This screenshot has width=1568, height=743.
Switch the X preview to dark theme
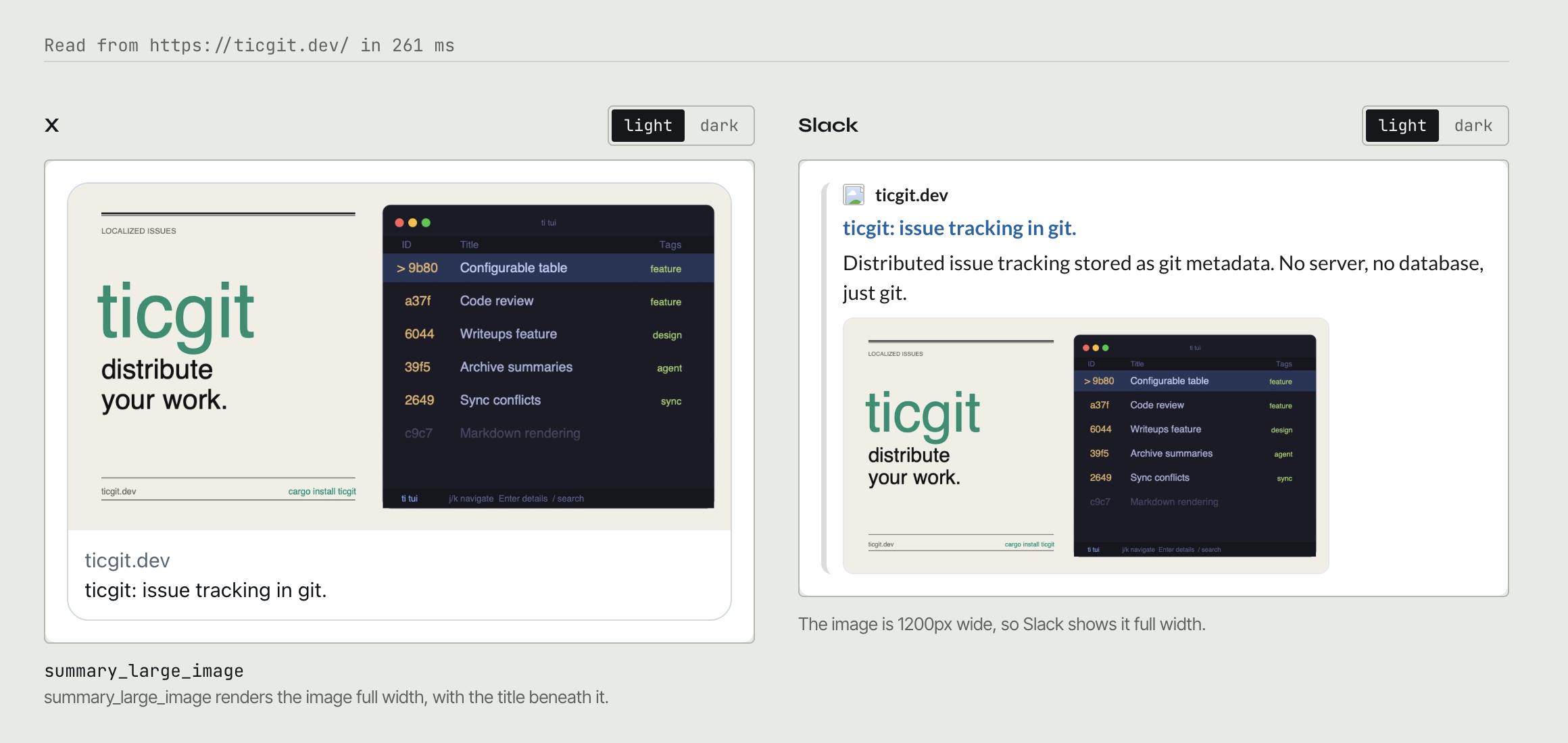[718, 126]
